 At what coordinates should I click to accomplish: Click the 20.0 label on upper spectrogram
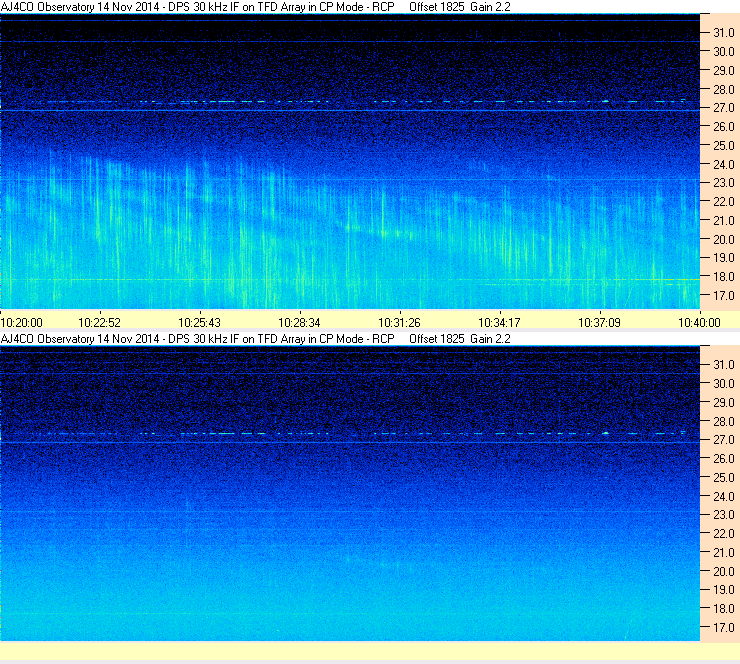[x=723, y=240]
